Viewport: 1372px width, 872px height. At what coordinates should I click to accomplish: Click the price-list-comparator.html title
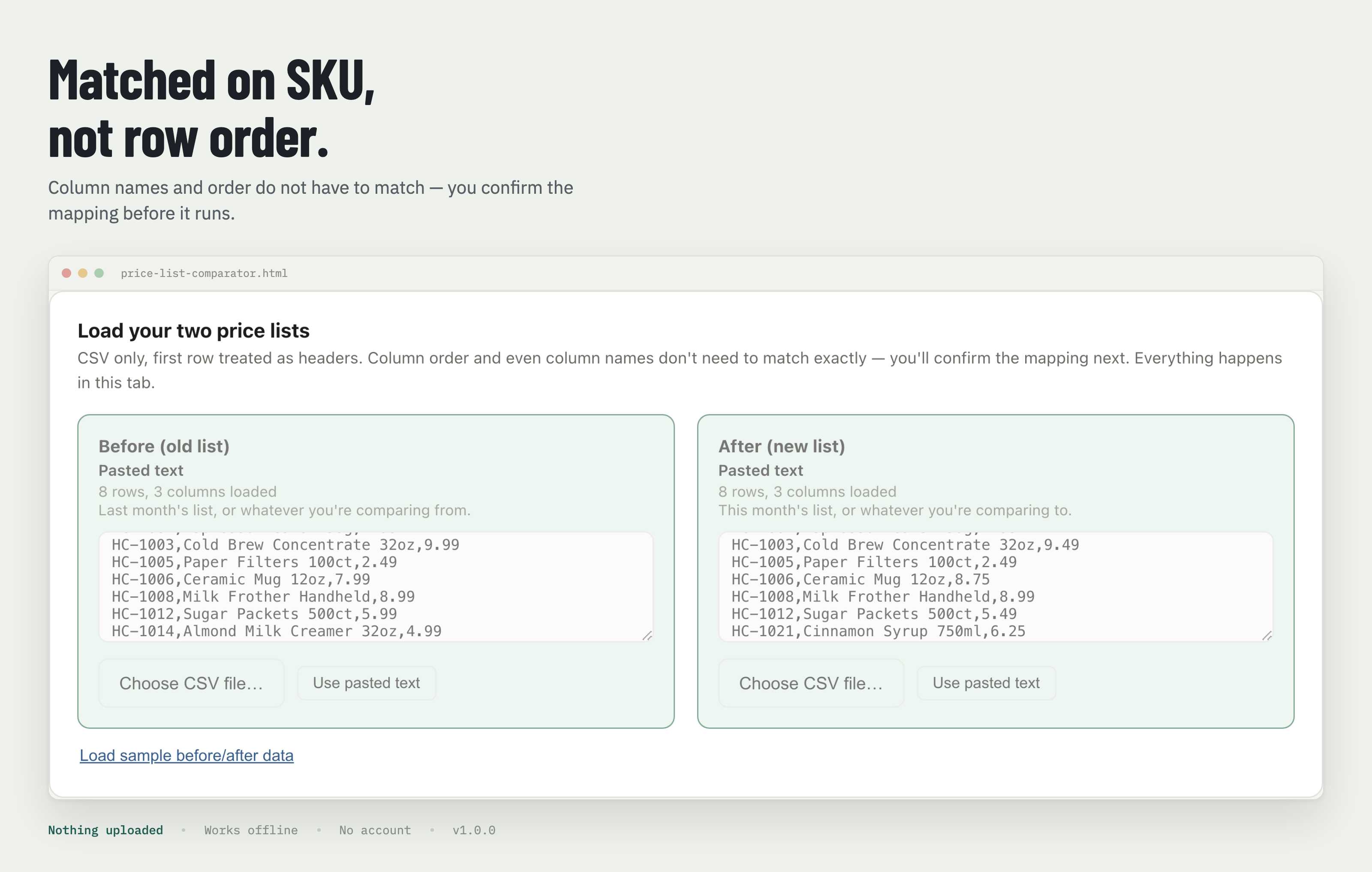tap(204, 274)
